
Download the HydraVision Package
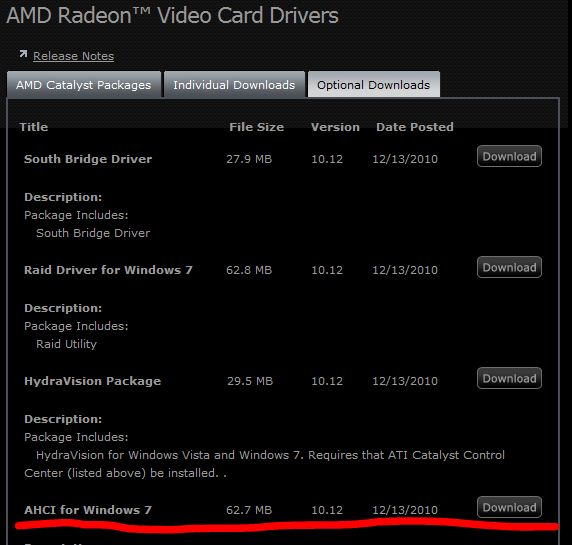(509, 378)
